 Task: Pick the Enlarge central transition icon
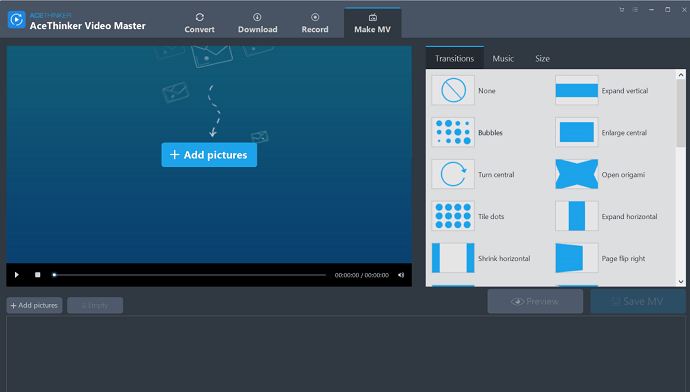click(x=576, y=132)
